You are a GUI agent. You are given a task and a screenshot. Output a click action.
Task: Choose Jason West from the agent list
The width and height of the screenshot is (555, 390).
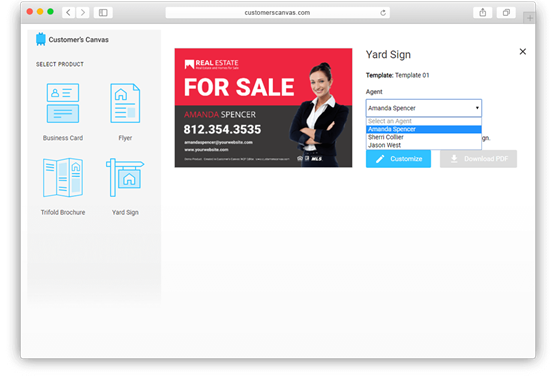tap(424, 145)
